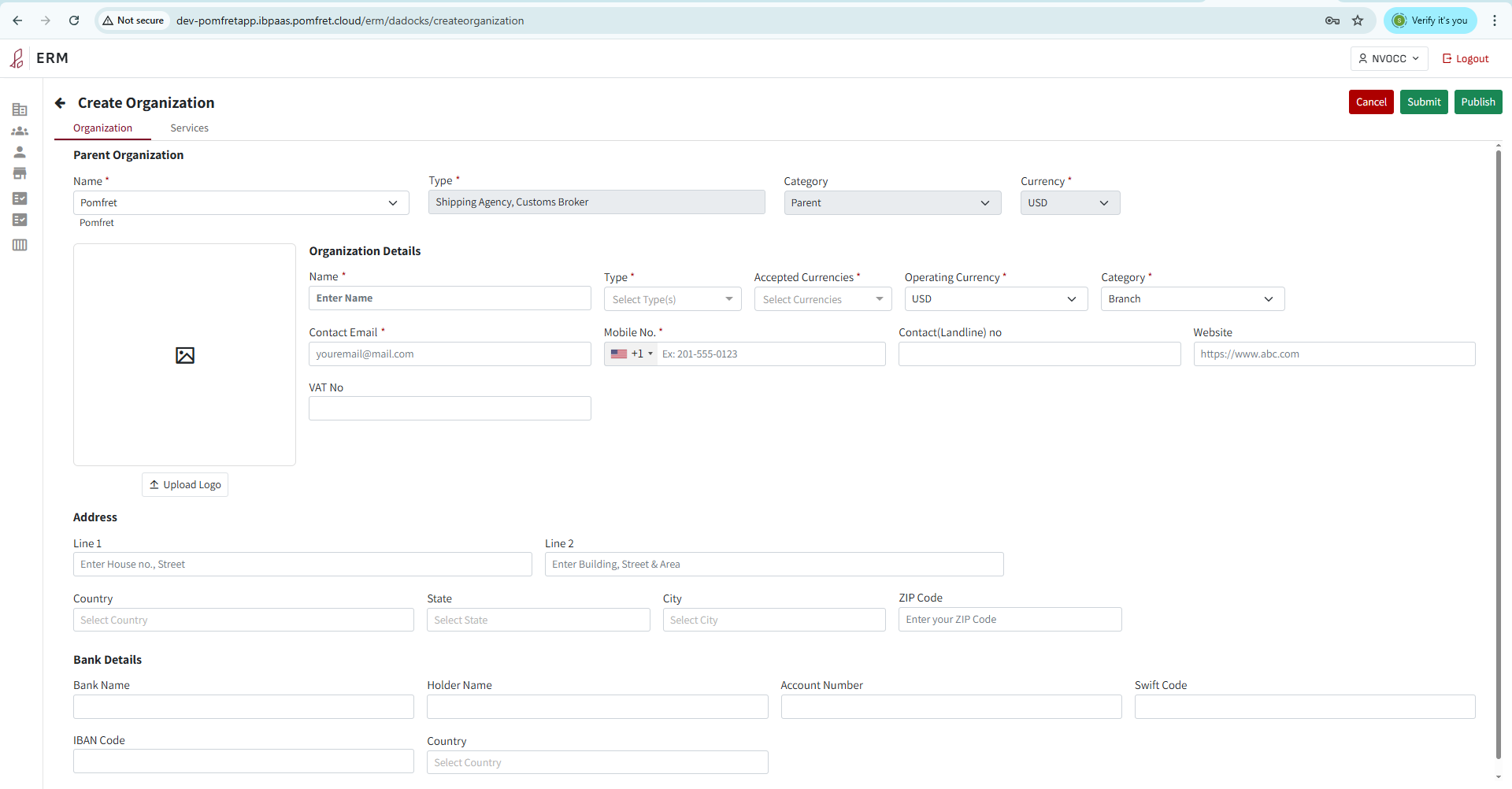Go back using the Create Organization arrow
This screenshot has height=789, width=1512.
point(60,103)
